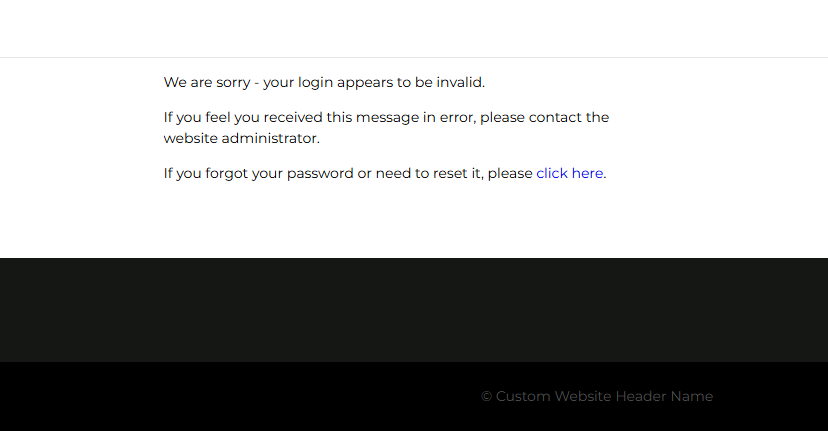This screenshot has height=431, width=828.
Task: Click the "click here" password reset link
Action: tap(569, 173)
